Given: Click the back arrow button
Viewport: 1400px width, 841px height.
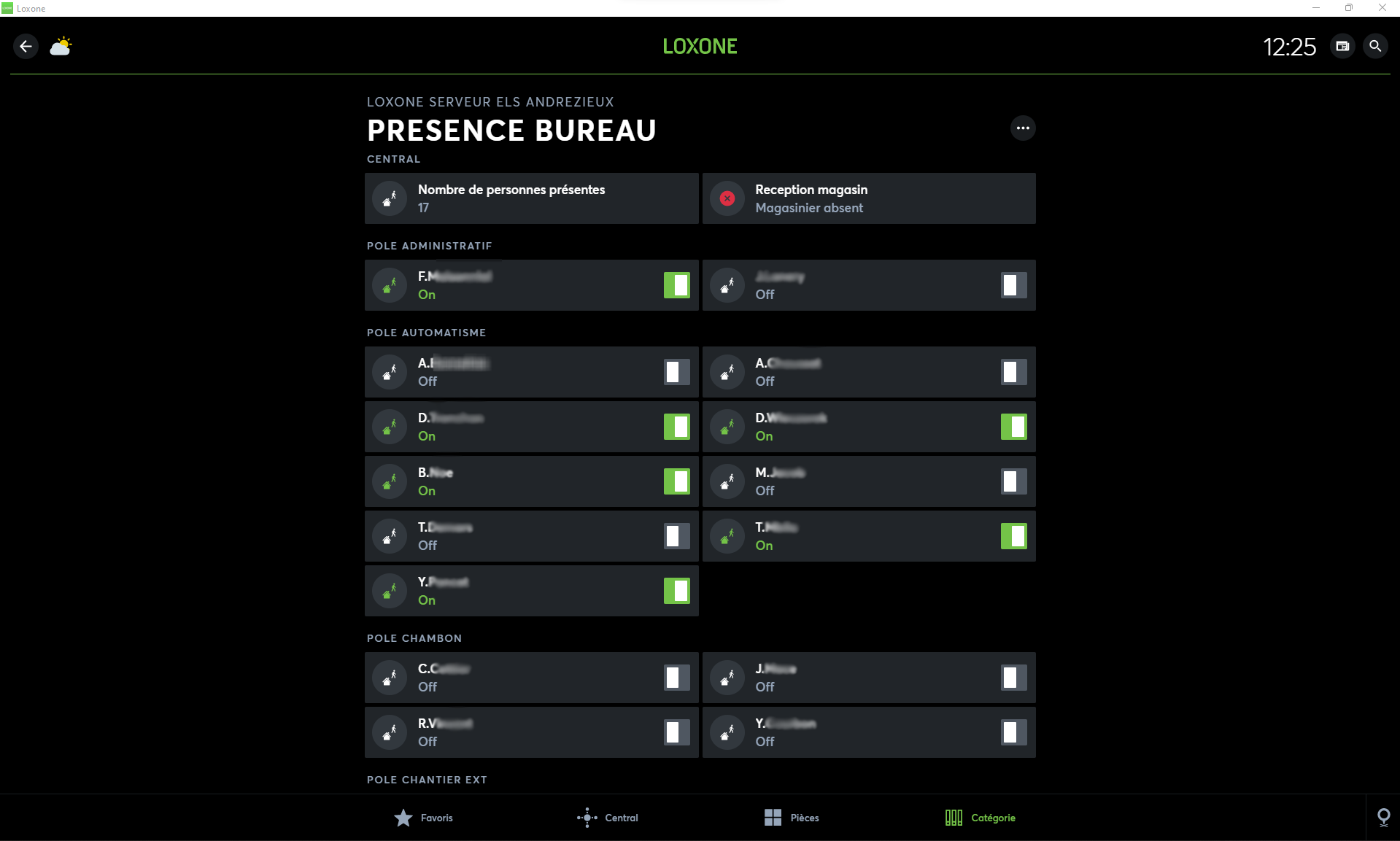Looking at the screenshot, I should click(26, 47).
